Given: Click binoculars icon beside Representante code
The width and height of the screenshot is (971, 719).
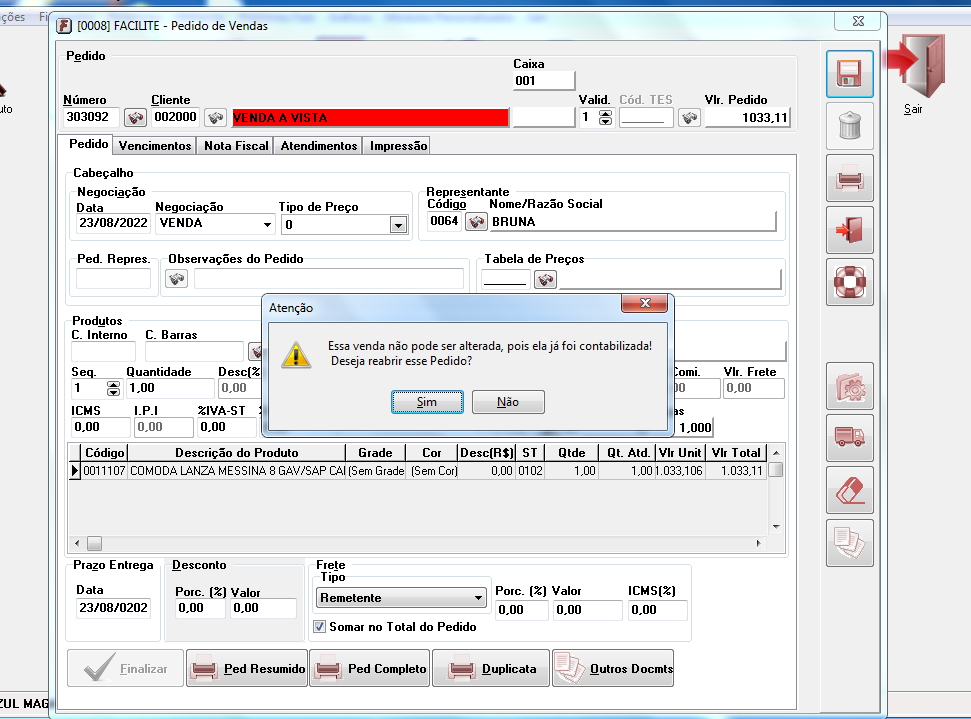Looking at the screenshot, I should pos(476,222).
